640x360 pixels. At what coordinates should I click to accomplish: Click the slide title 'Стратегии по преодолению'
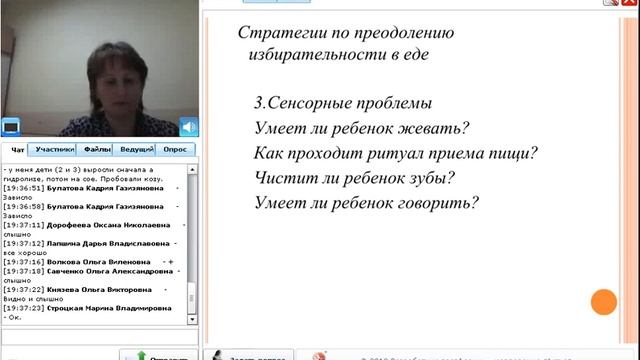[346, 33]
